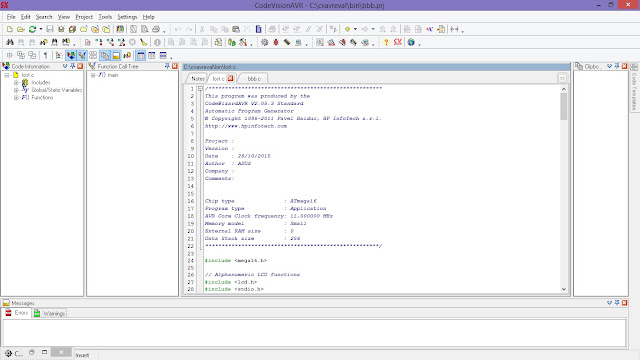Click the pin icon in Function Call Tree header
Viewport: 640px width, 360px height.
click(x=167, y=66)
